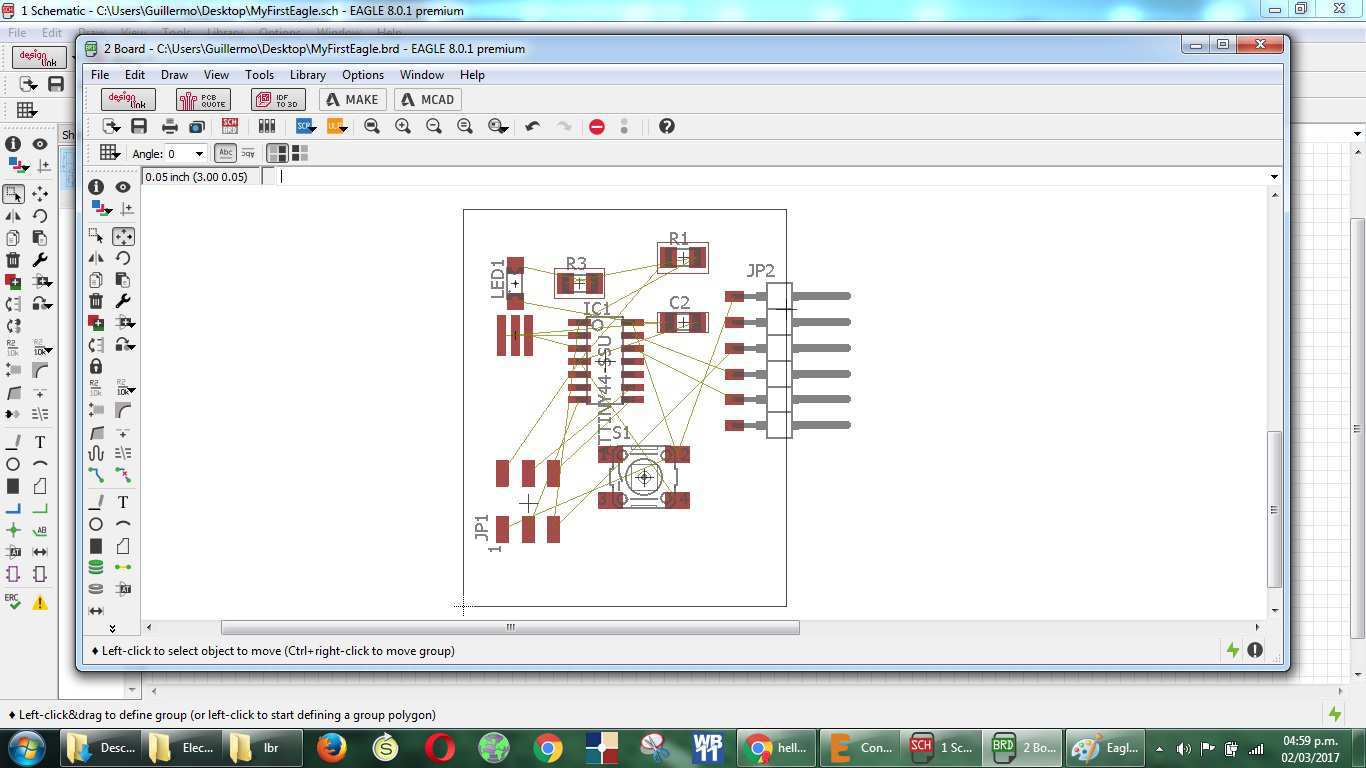Save the board with the floppy disk icon
1366x768 pixels.
click(139, 126)
